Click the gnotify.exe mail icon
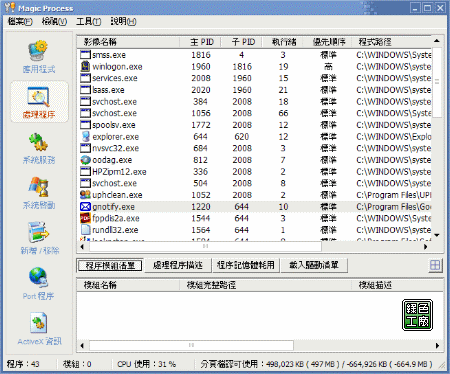 (85, 206)
